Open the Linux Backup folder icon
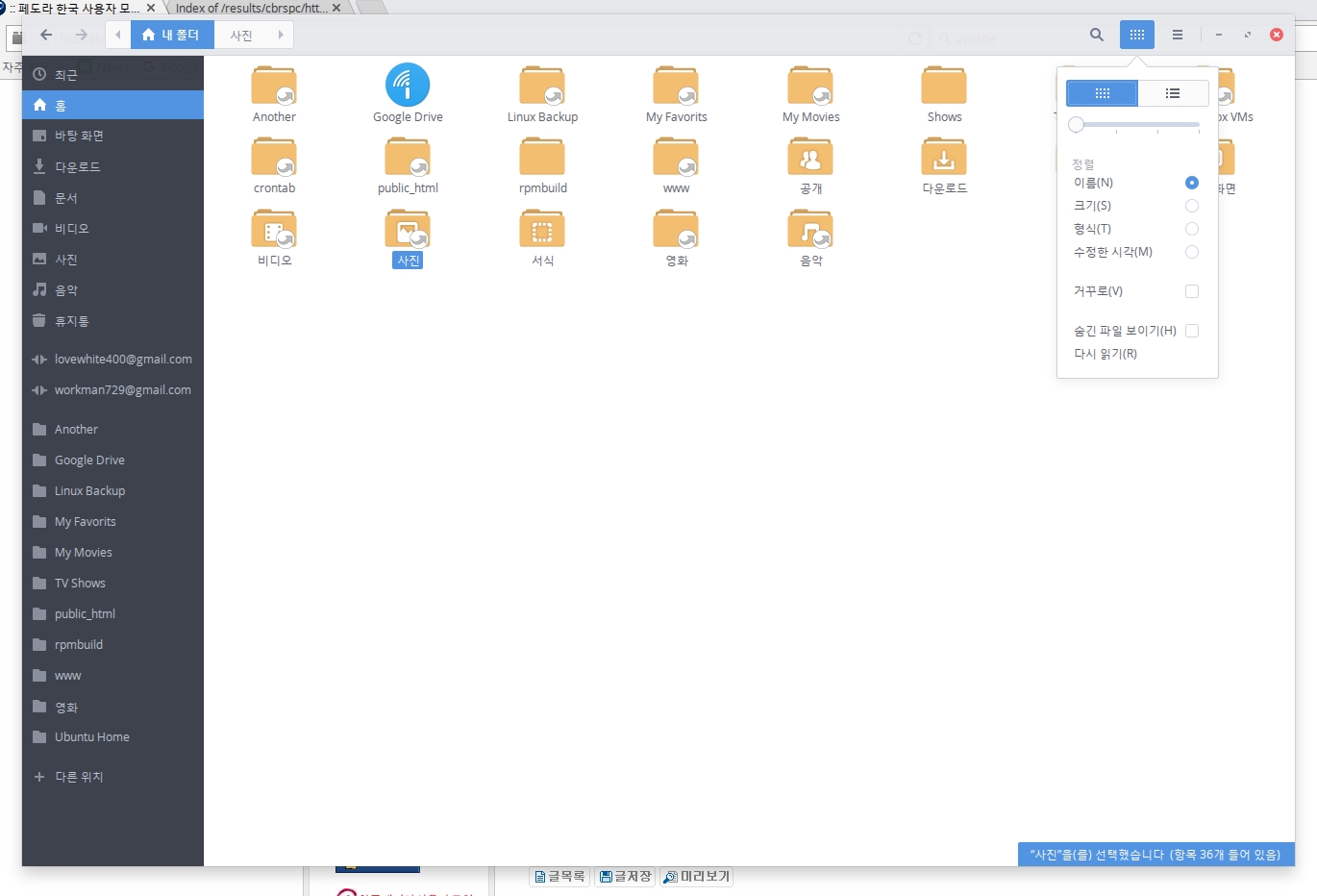The width and height of the screenshot is (1317, 896). [x=542, y=85]
